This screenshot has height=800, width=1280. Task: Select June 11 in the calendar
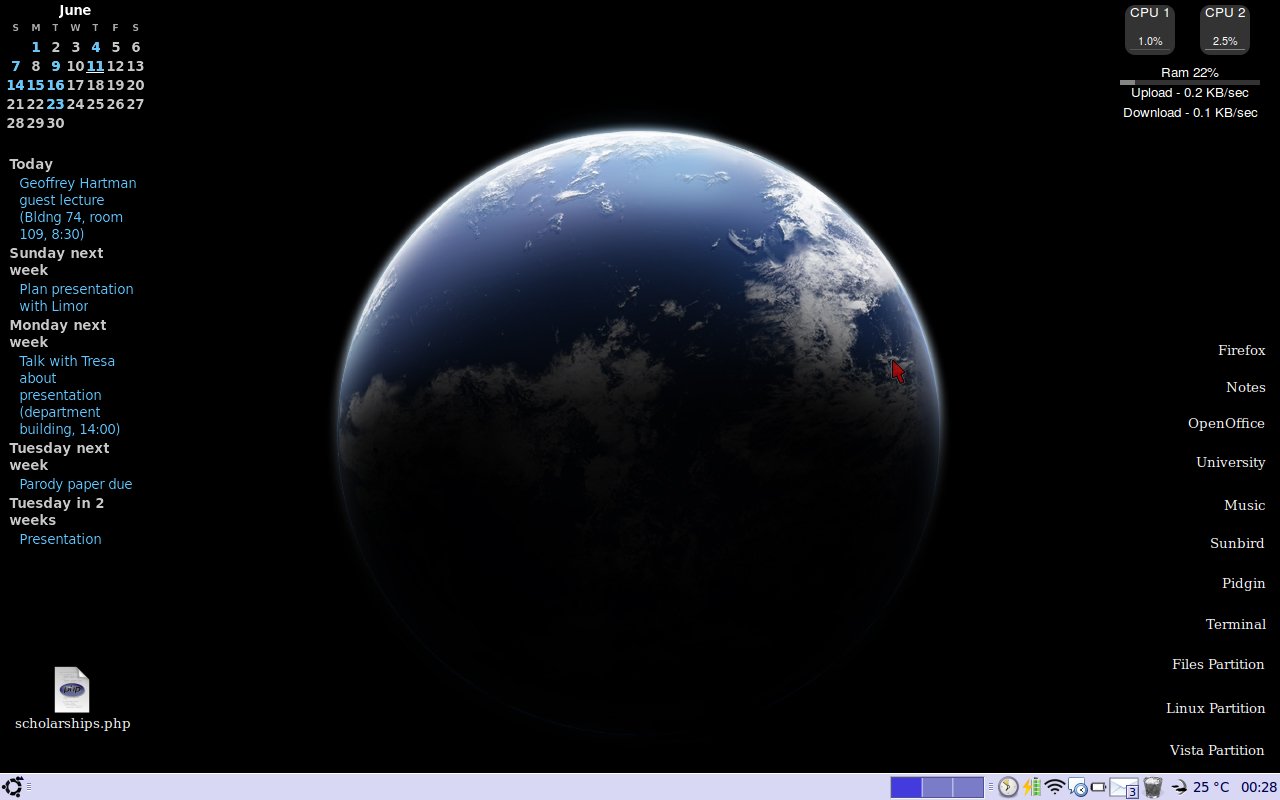pos(95,66)
